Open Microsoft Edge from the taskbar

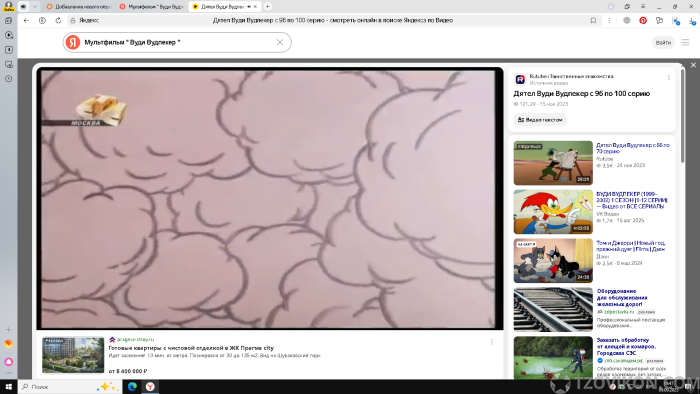132,387
